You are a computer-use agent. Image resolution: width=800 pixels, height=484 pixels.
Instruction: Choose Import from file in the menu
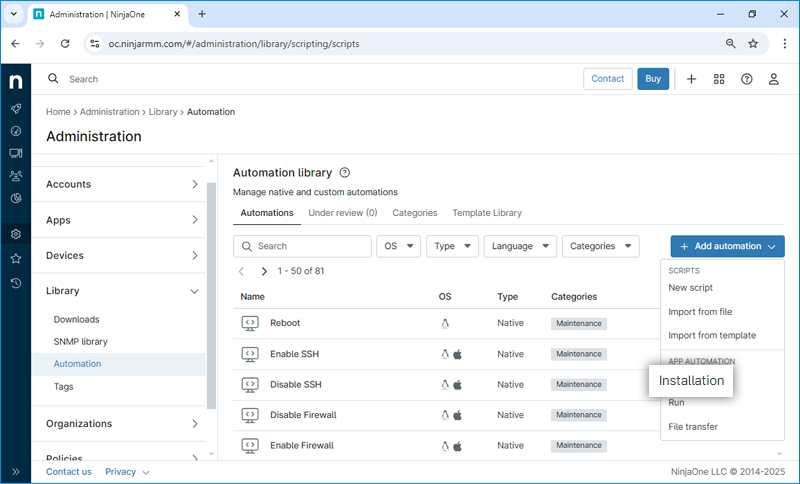[700, 312]
